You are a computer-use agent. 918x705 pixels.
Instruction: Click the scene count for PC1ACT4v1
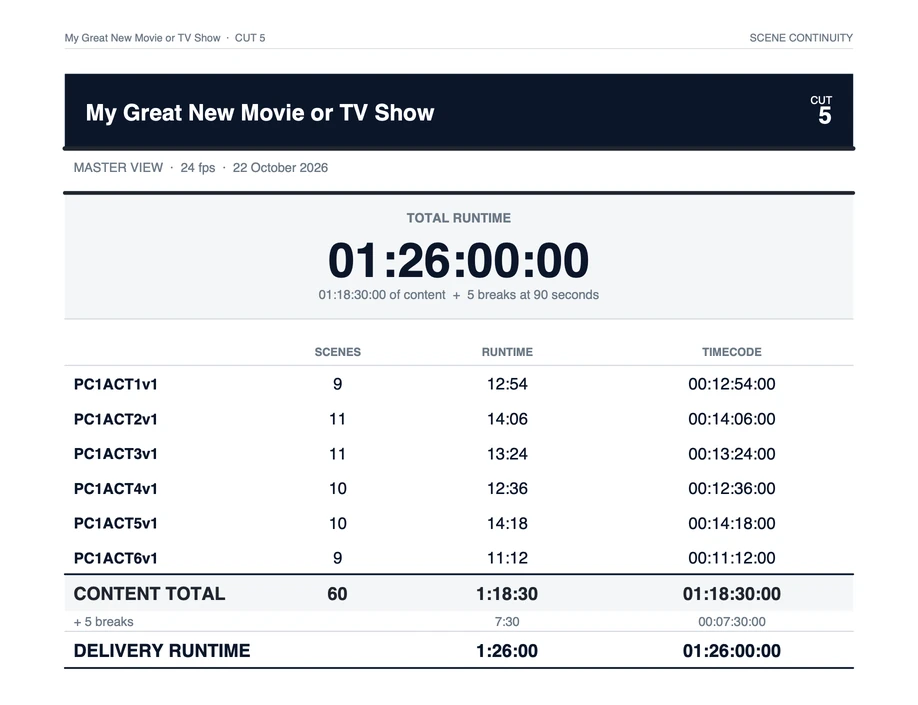[337, 488]
